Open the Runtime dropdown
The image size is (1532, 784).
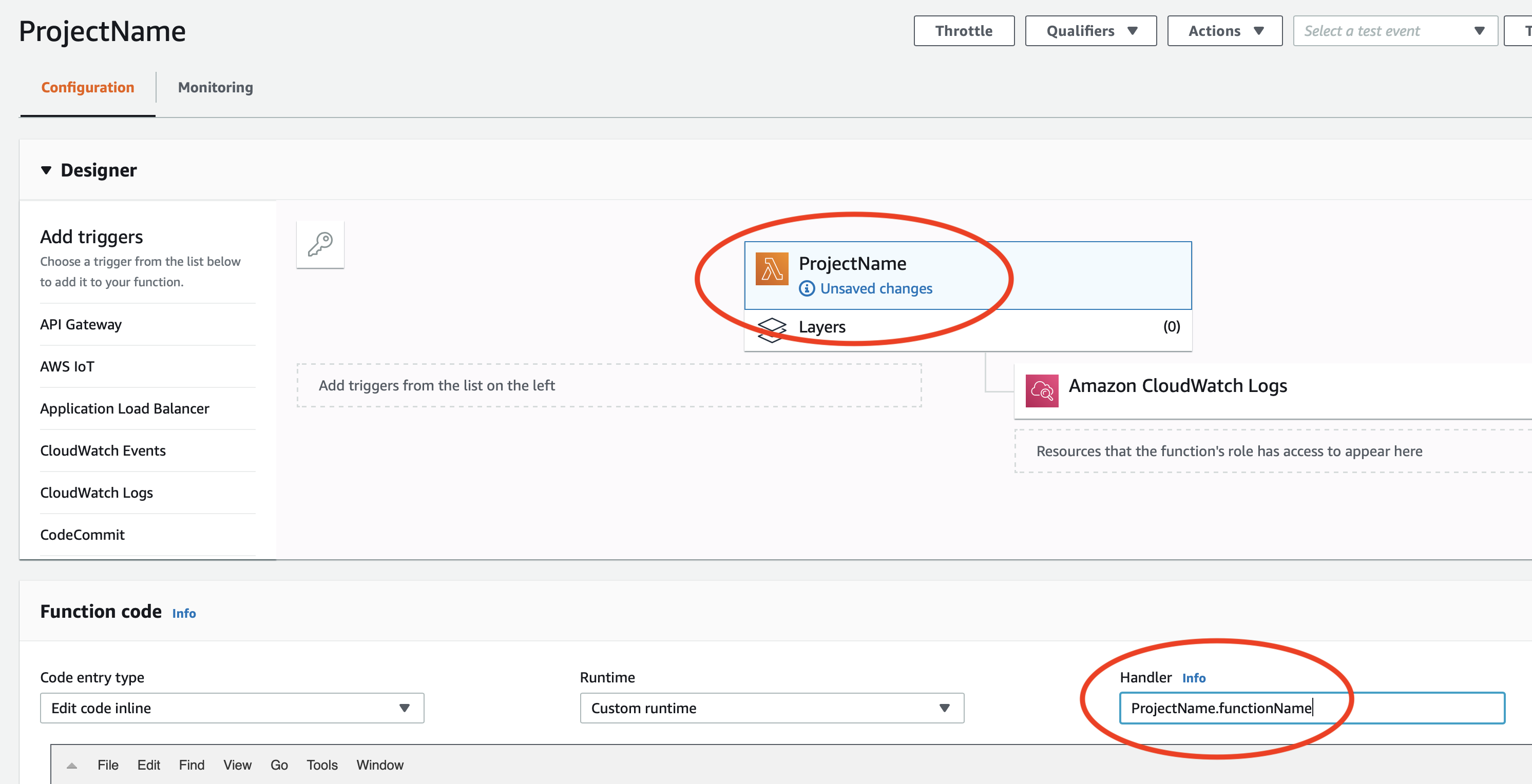[771, 708]
